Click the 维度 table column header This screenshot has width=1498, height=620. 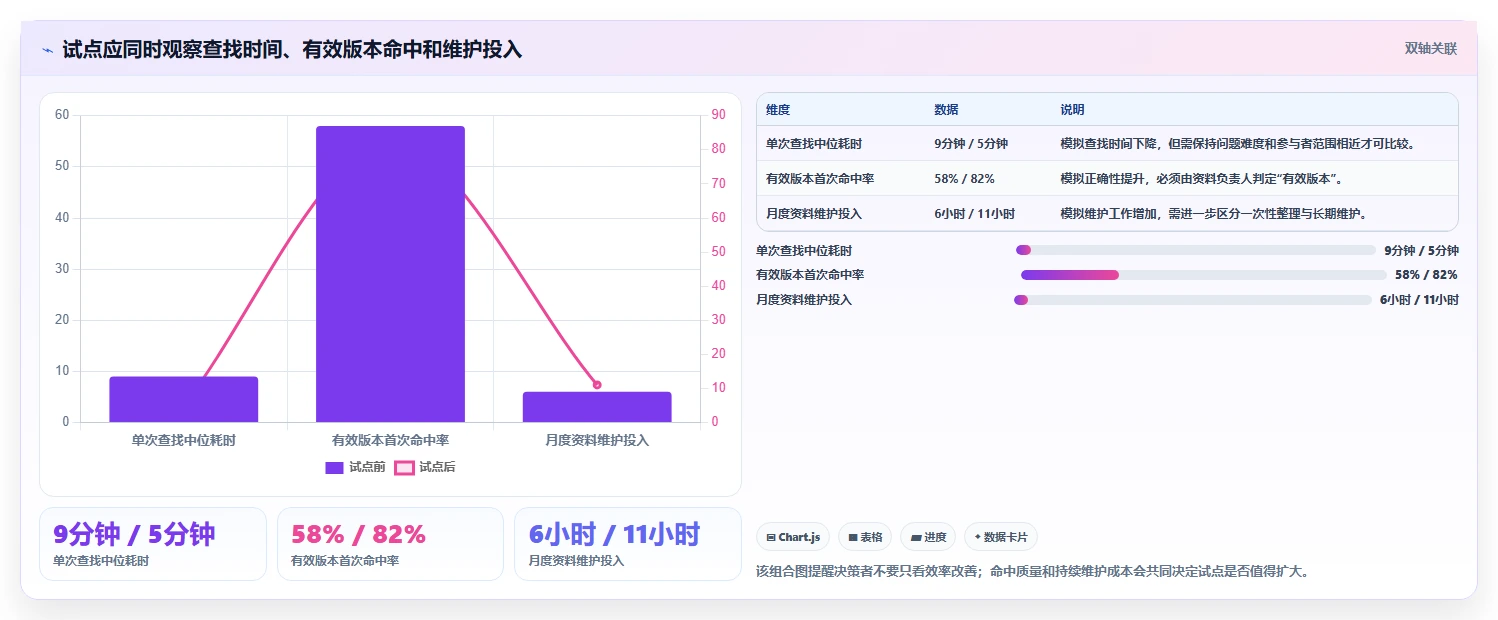[778, 110]
